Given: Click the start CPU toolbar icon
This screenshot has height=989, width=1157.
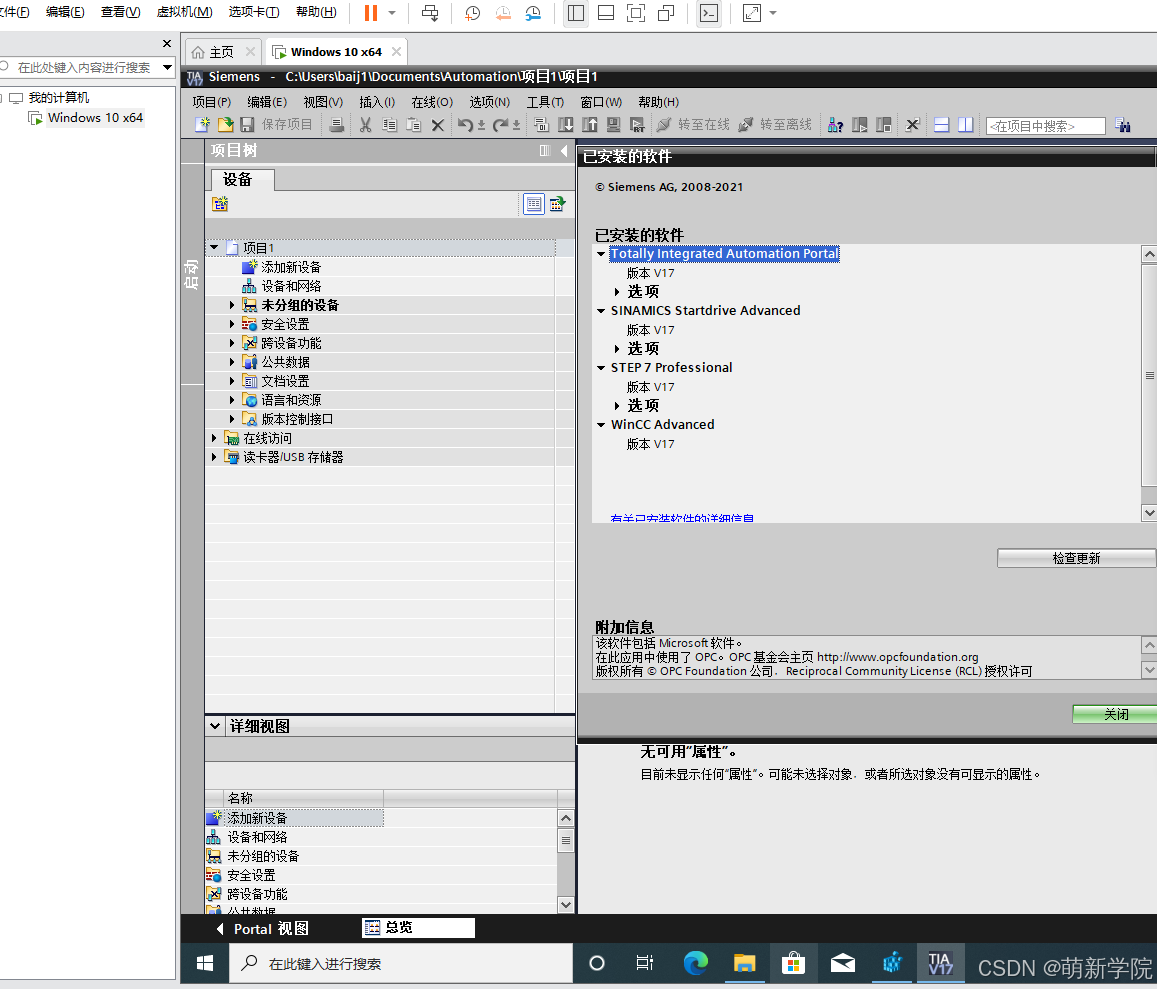Looking at the screenshot, I should (860, 125).
